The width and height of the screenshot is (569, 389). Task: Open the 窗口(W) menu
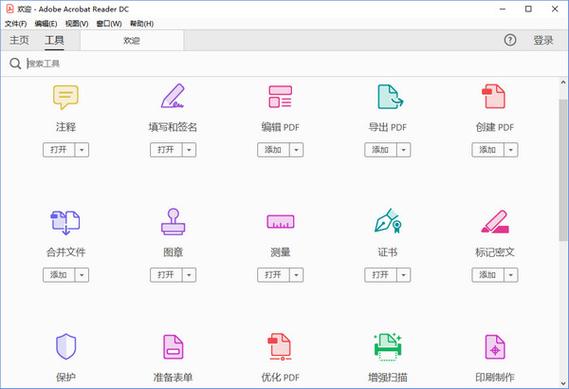tap(109, 24)
